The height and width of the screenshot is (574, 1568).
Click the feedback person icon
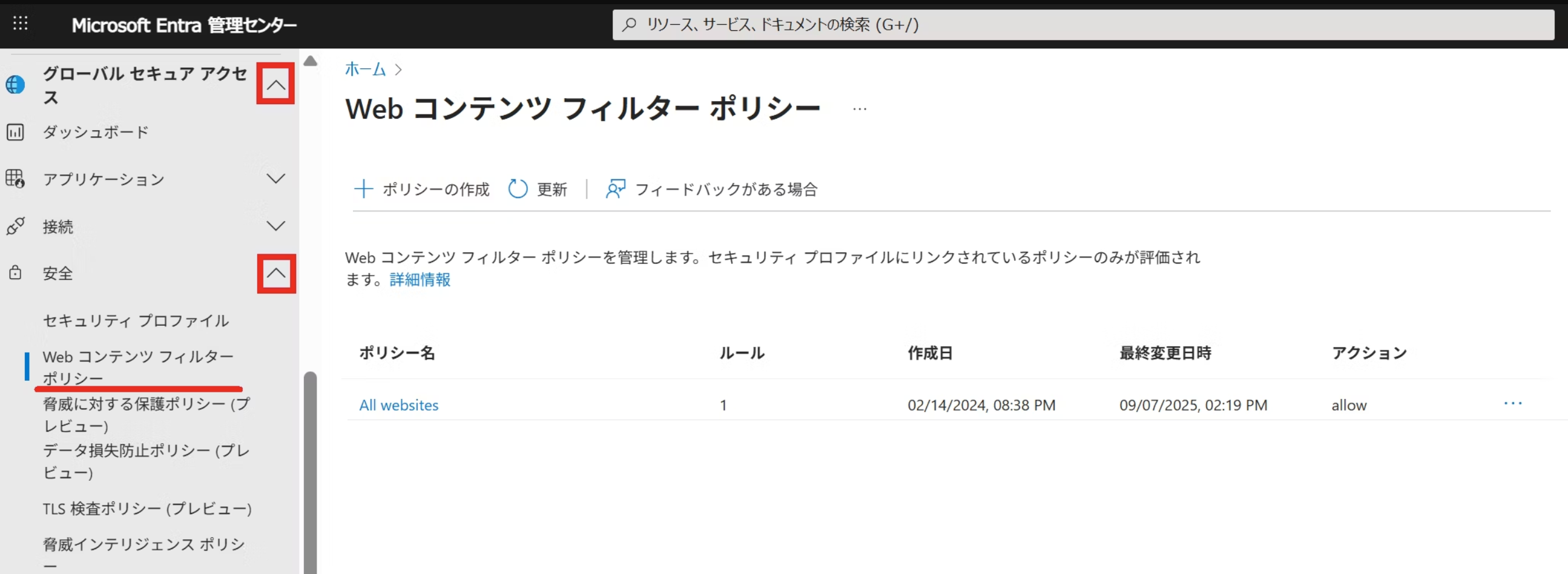click(x=615, y=189)
